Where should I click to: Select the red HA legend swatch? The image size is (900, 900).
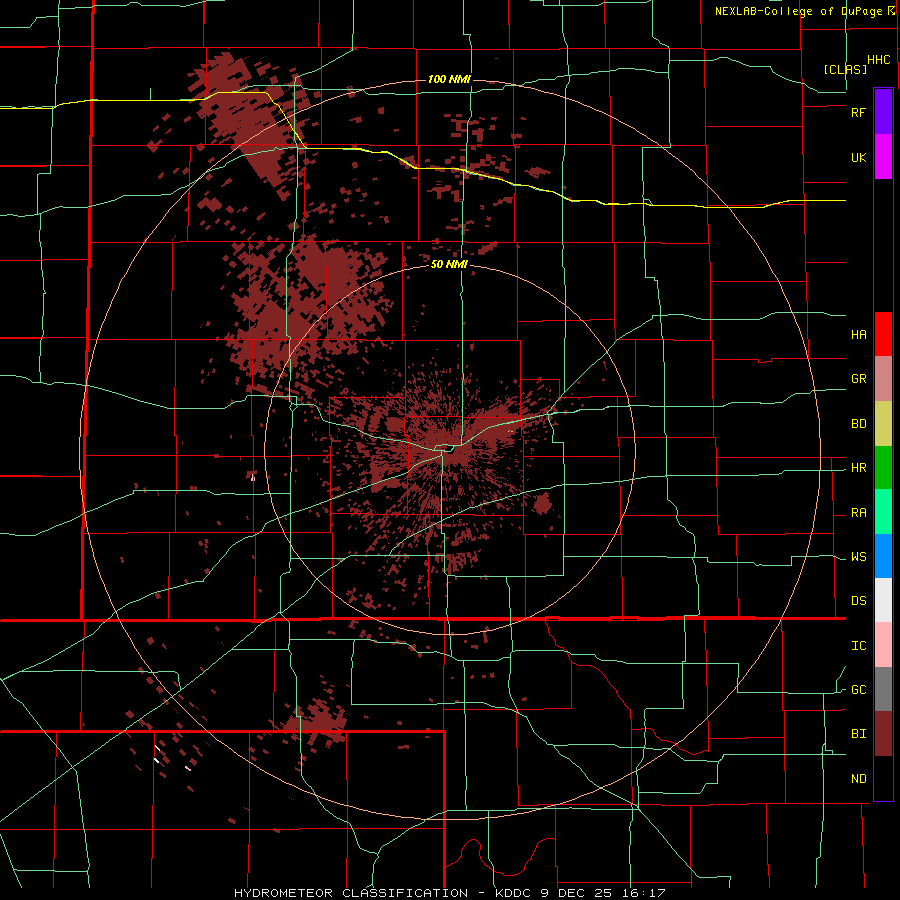883,334
